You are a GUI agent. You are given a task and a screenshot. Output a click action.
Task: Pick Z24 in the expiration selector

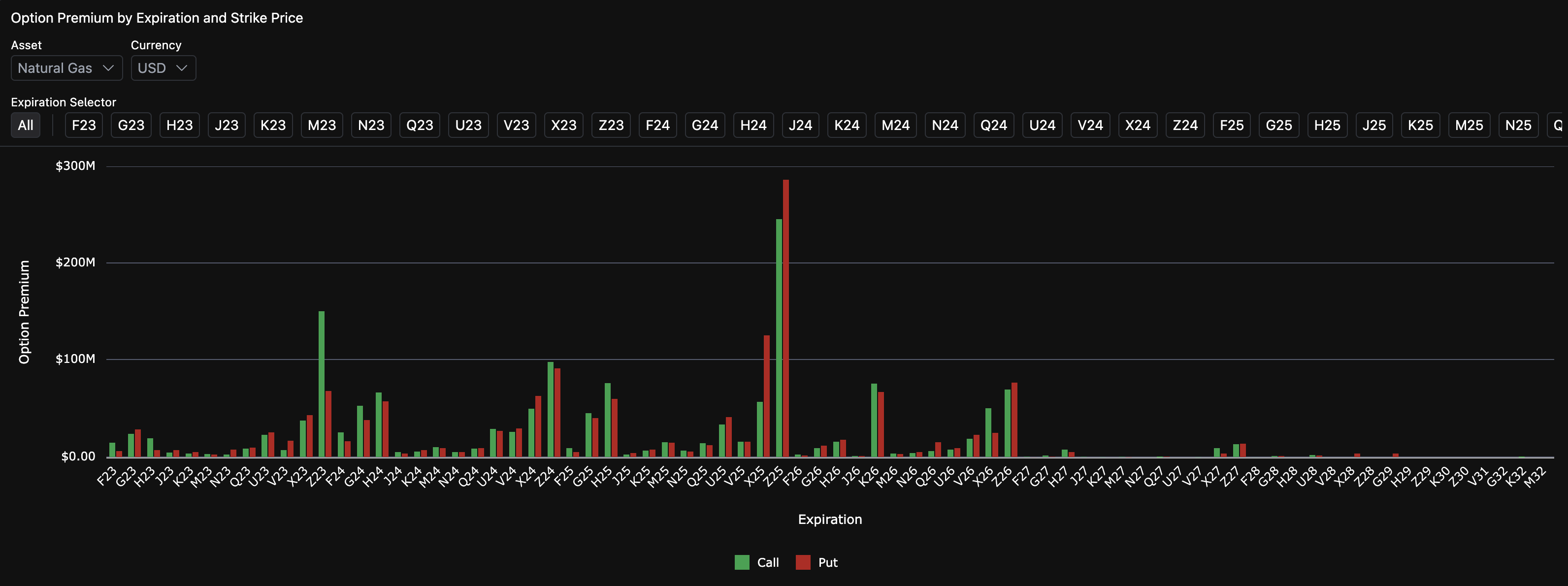click(x=1185, y=126)
